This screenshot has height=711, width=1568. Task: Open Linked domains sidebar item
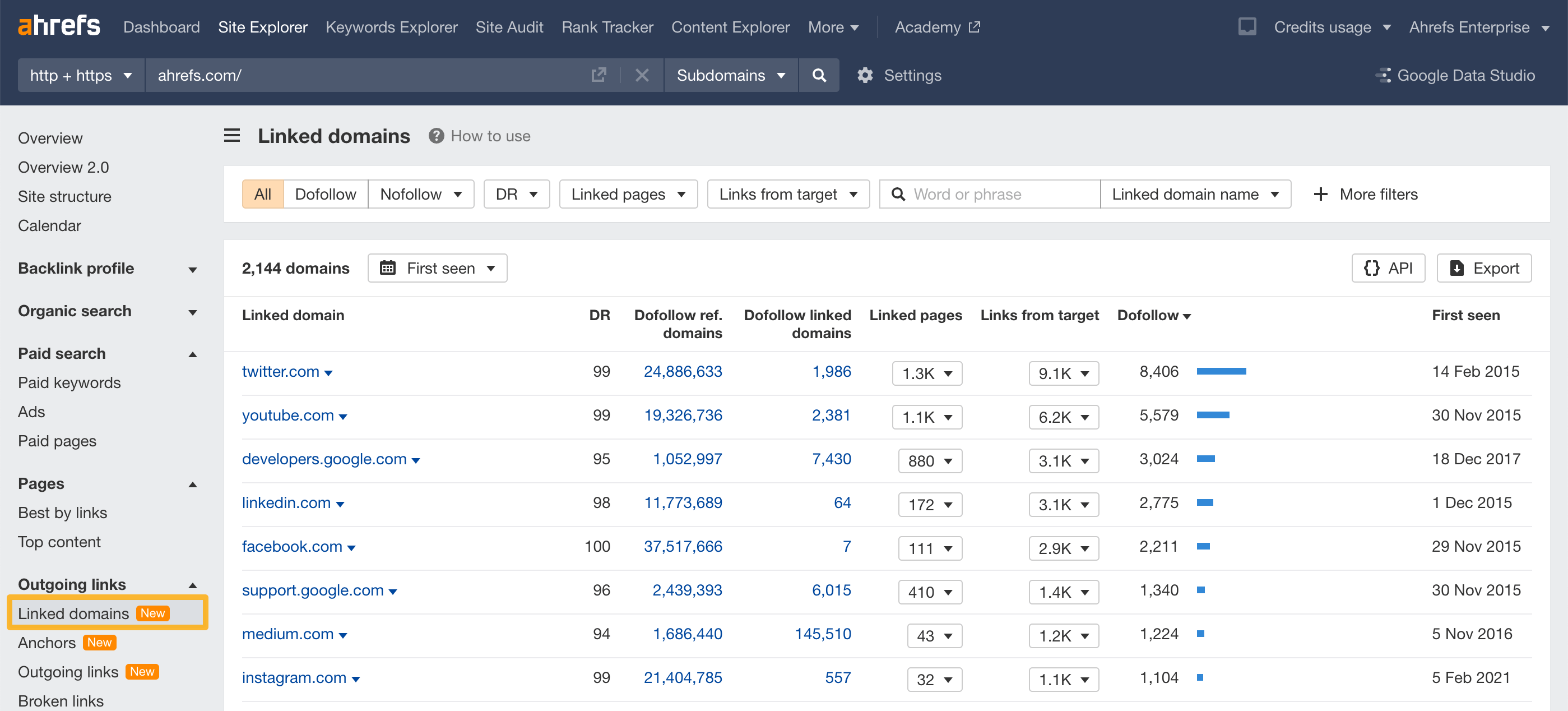pyautogui.click(x=107, y=612)
